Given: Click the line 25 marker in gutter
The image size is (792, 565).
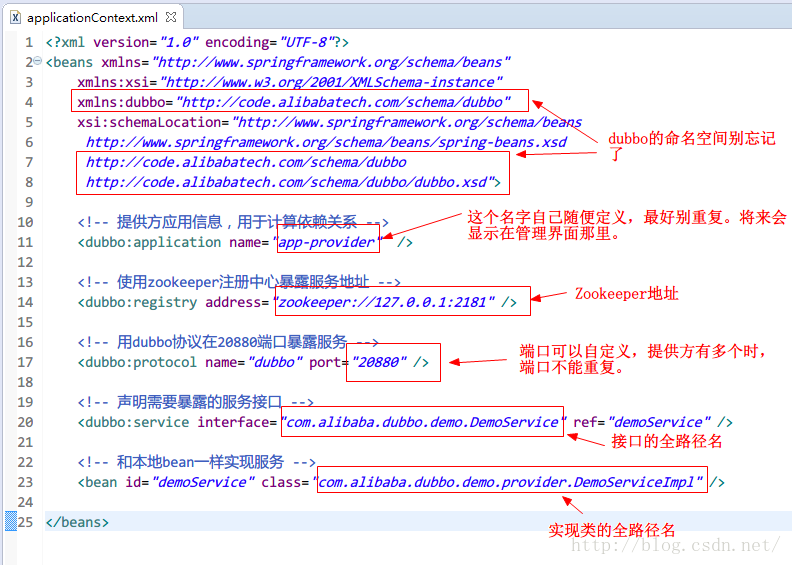Looking at the screenshot, I should click(11, 521).
